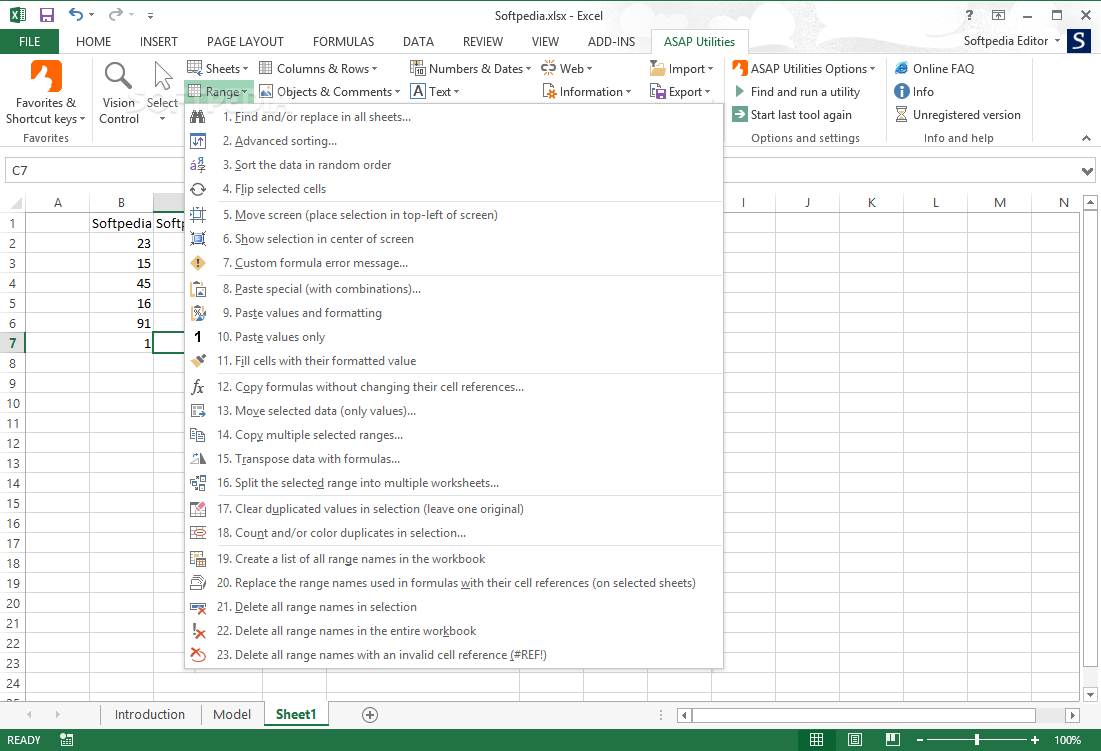The image size is (1101, 751).
Task: Click the horizontal scrollbar right arrow
Action: tap(1072, 715)
